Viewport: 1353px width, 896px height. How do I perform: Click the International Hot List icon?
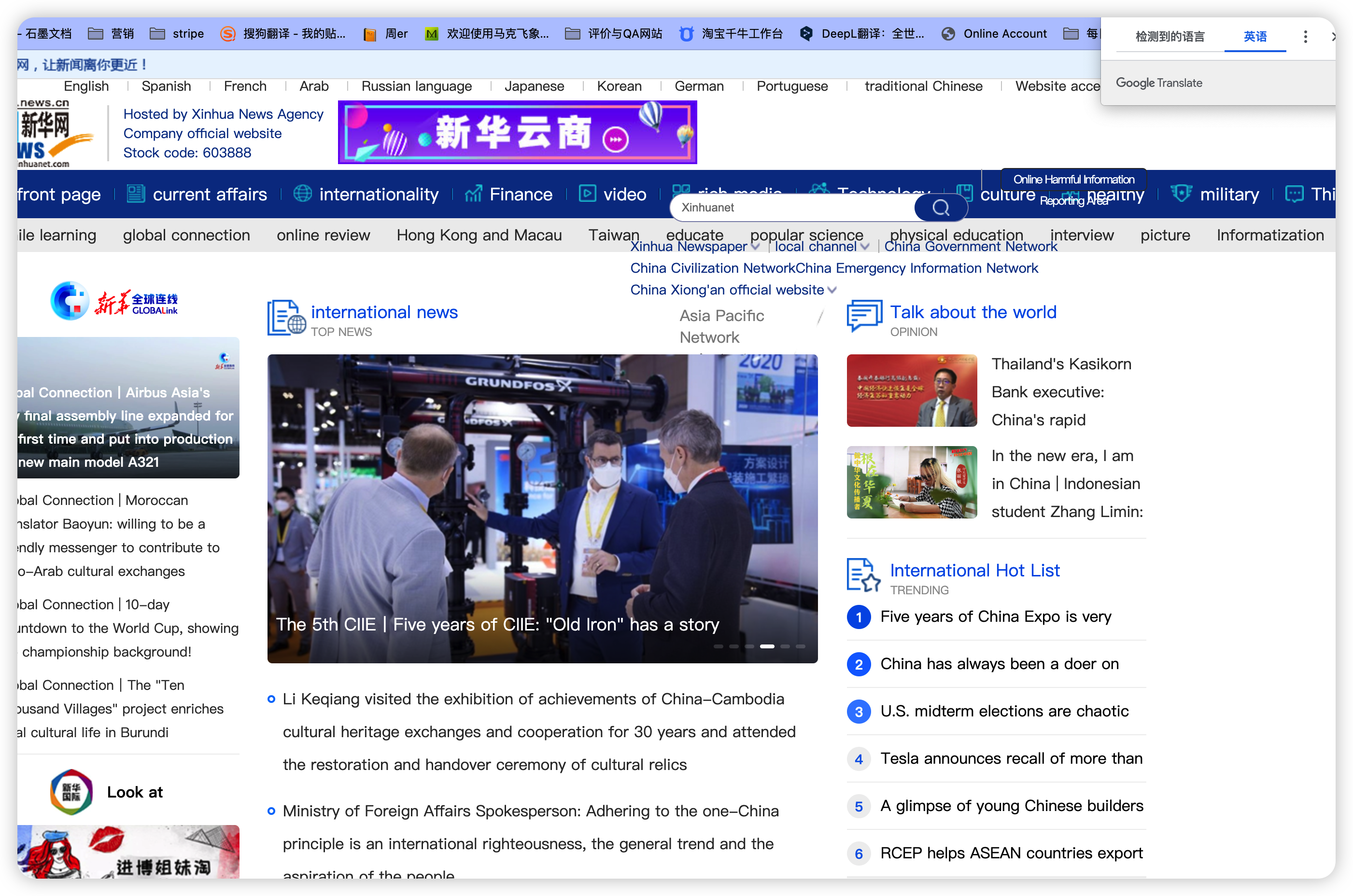(862, 574)
